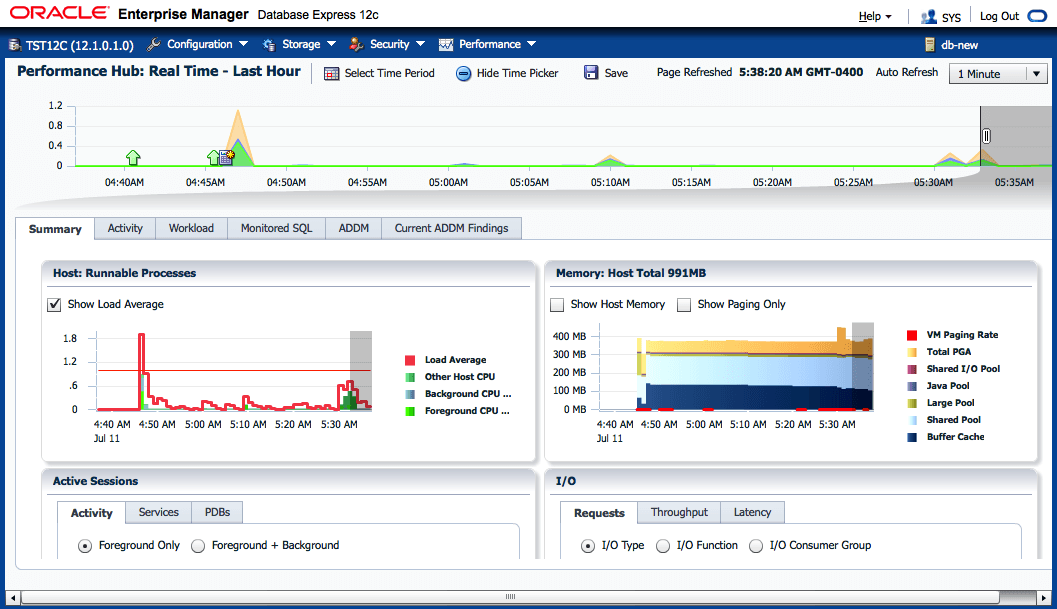Switch to the Workload tab

191,228
